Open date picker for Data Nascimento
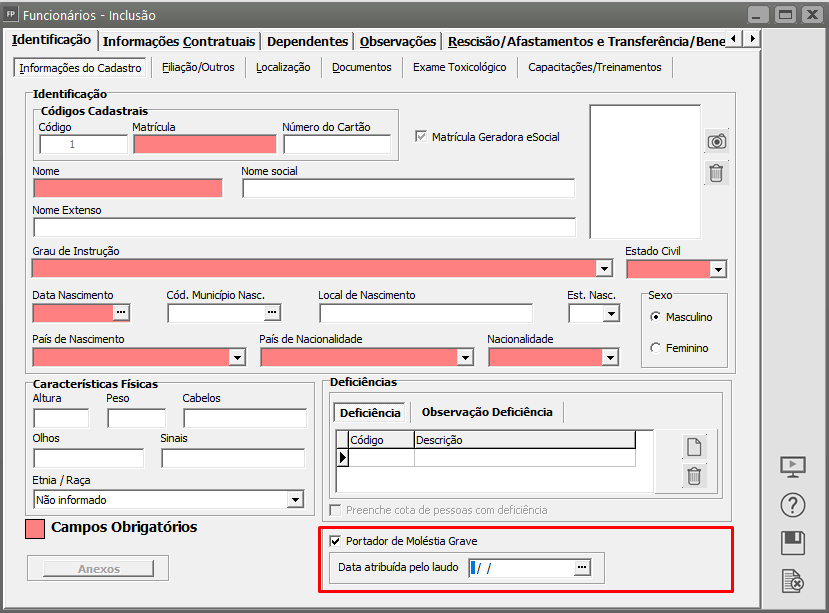Screen dimensions: 829x613 click(122, 313)
